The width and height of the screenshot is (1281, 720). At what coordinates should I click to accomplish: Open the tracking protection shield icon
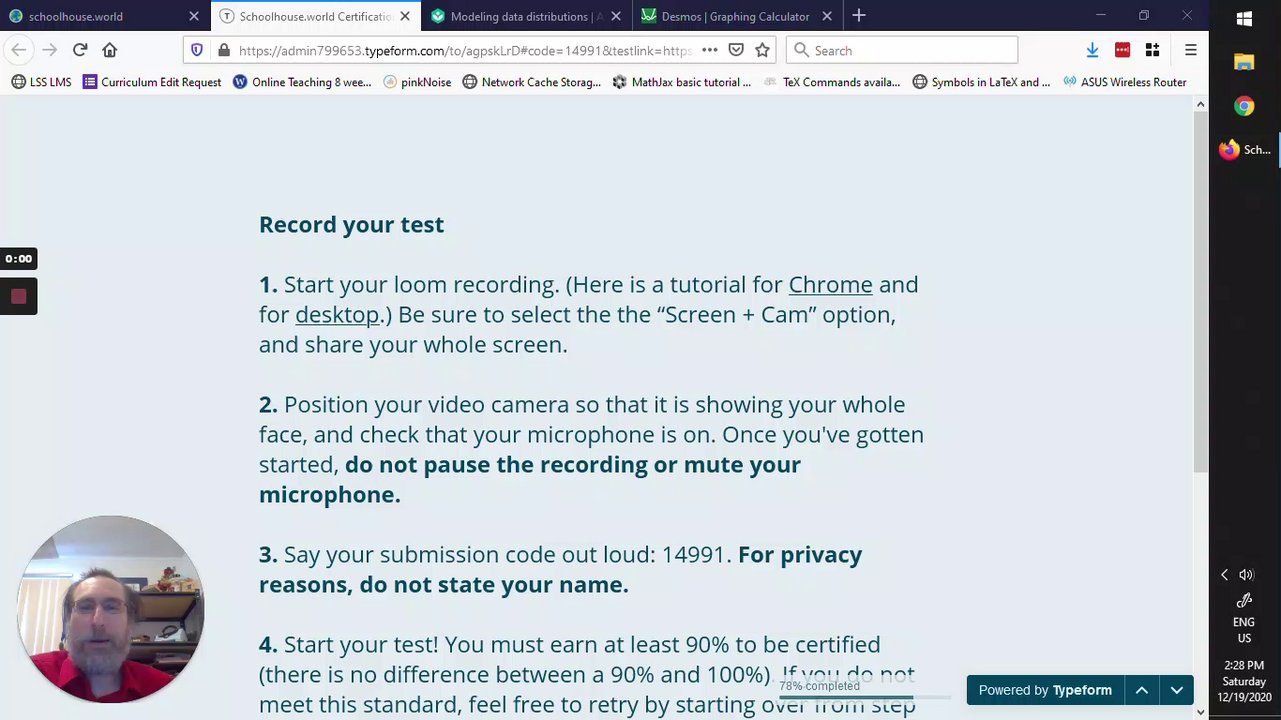tap(197, 50)
